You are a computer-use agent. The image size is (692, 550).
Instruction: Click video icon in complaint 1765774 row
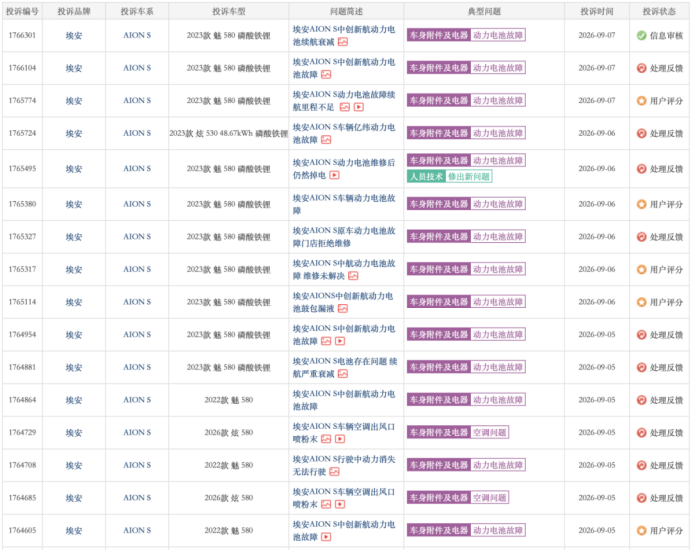tap(359, 107)
